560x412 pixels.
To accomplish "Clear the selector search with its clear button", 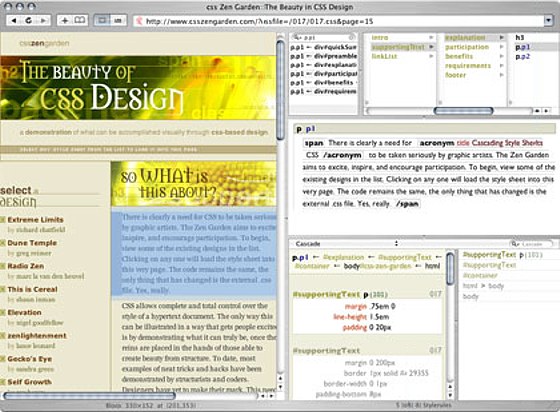I will click(351, 37).
